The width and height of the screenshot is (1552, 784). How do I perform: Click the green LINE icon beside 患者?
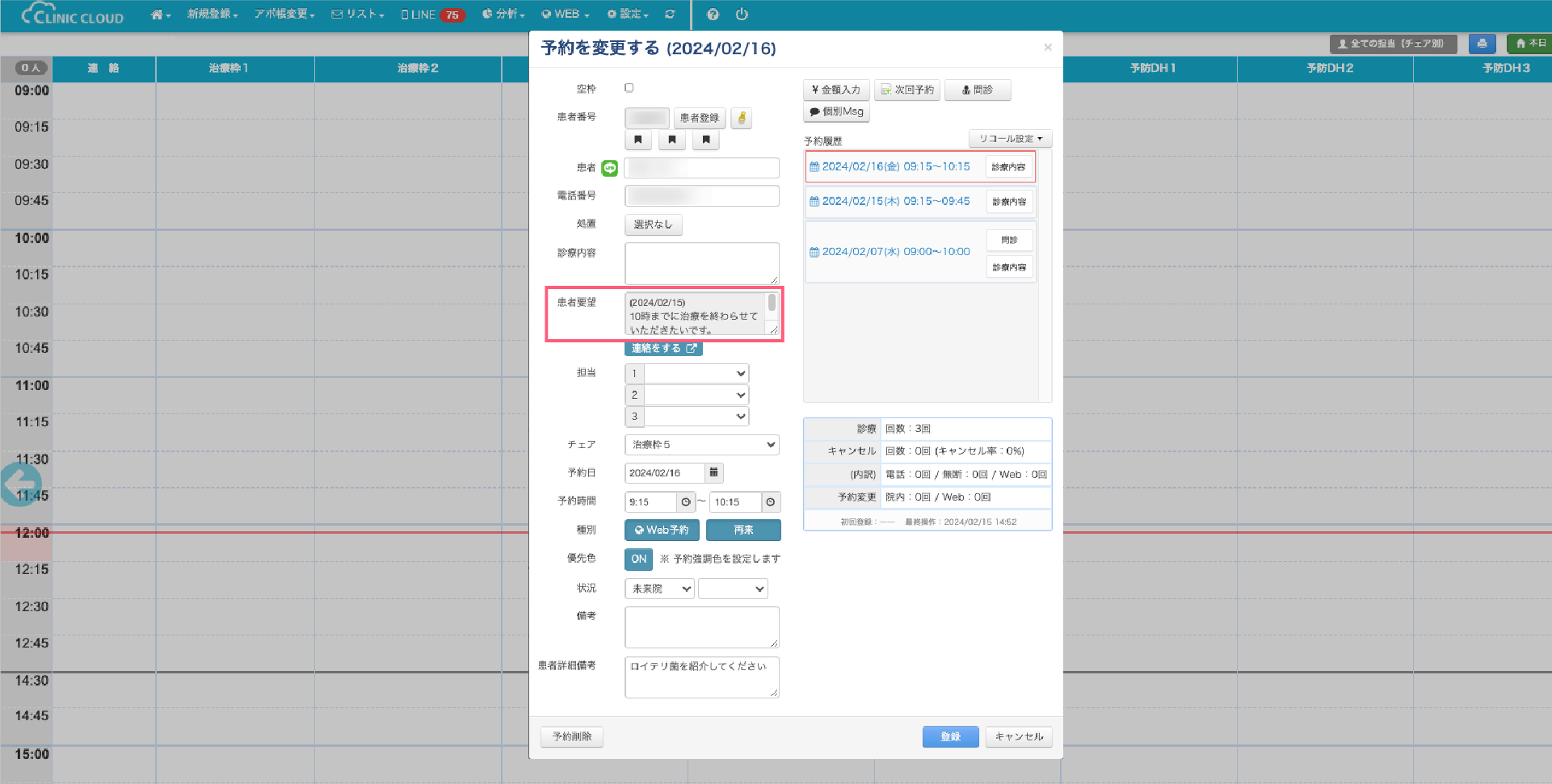[609, 168]
